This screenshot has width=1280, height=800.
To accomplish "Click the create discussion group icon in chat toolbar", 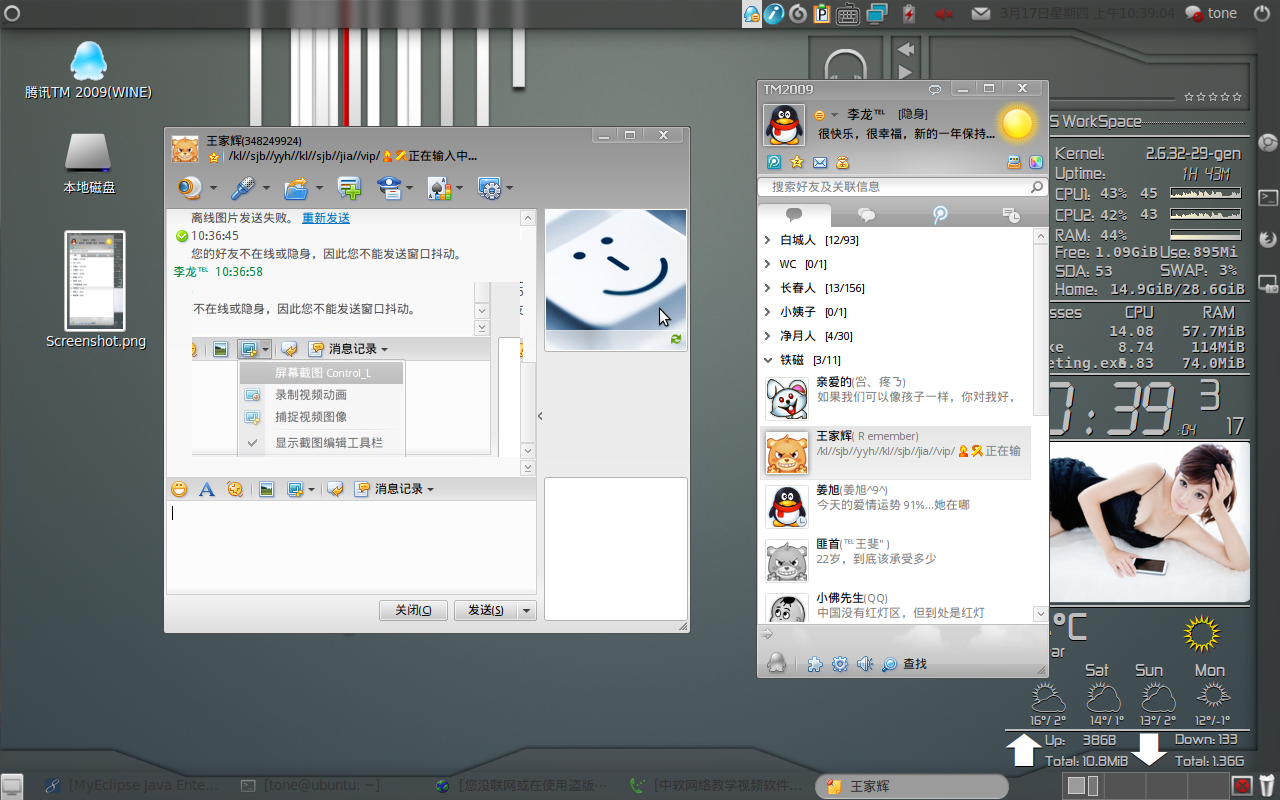I will click(349, 188).
